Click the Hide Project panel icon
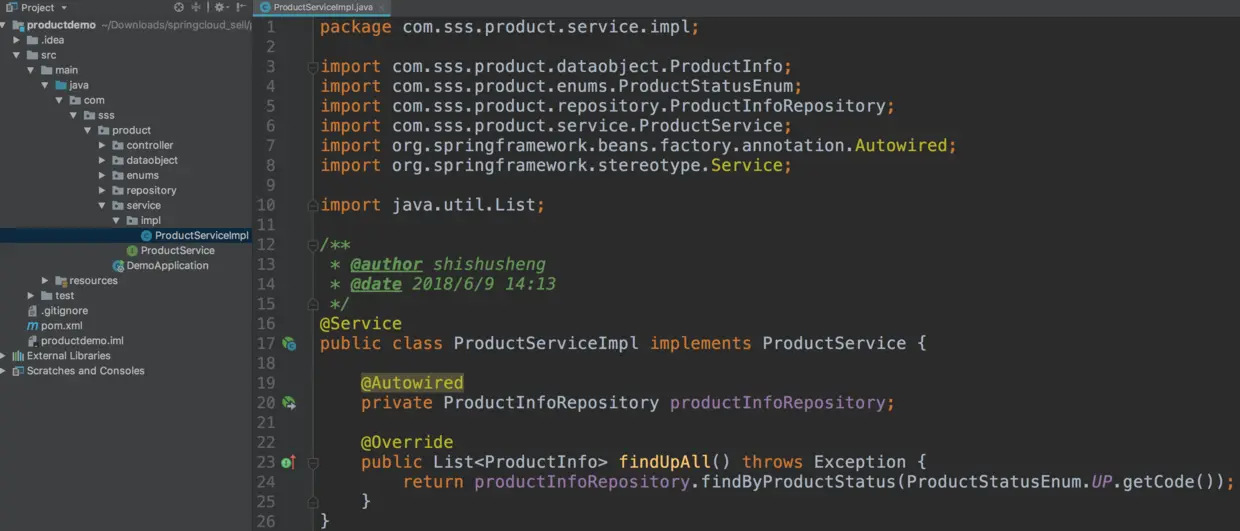The width and height of the screenshot is (1240, 531). [x=240, y=7]
